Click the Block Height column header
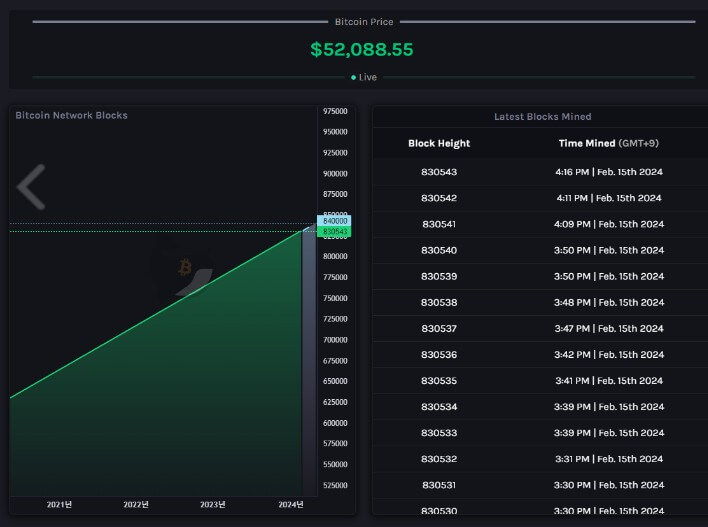Viewport: 708px width, 527px height. (x=439, y=143)
